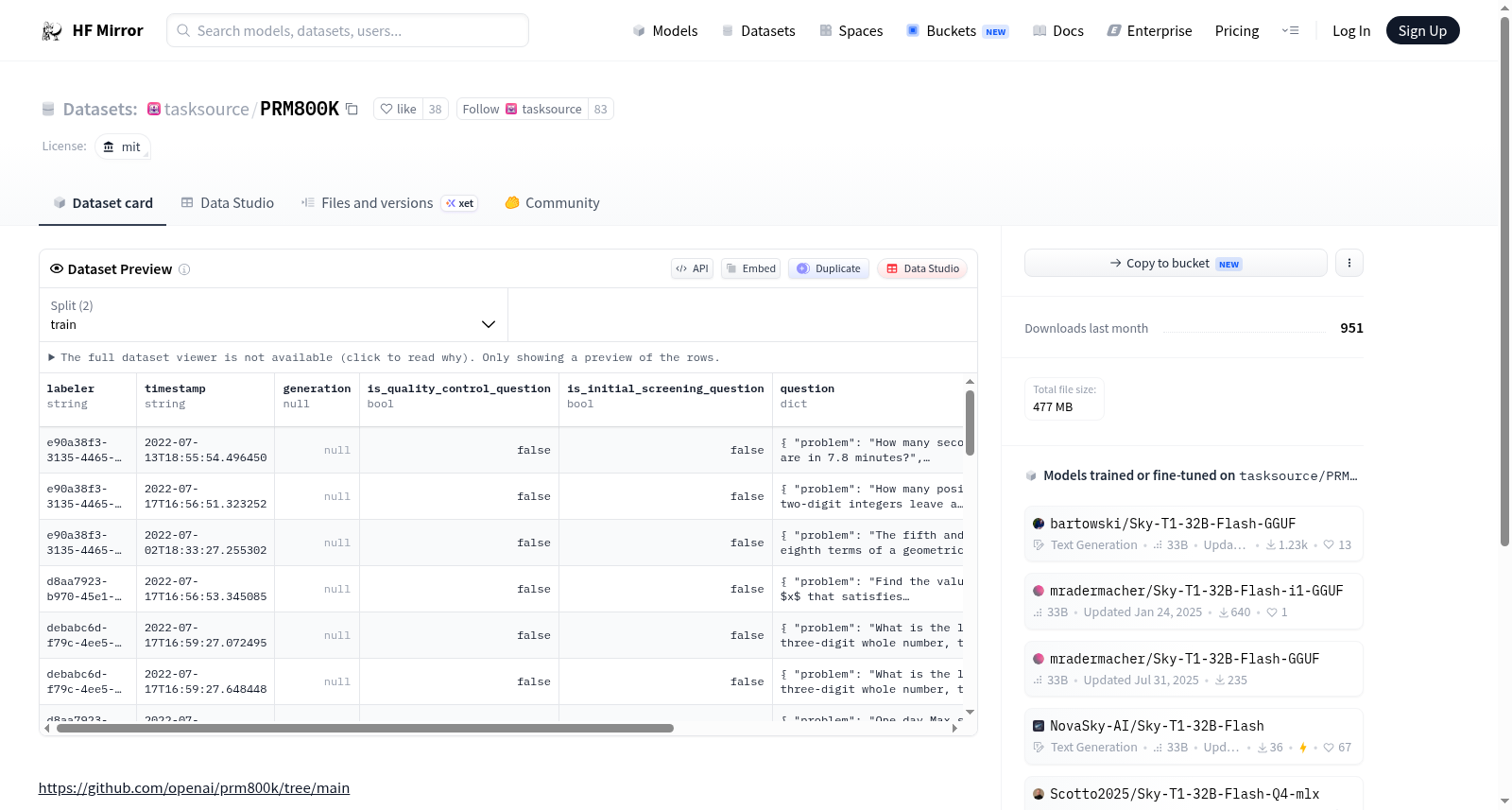Click the info icon beside Dataset Preview
This screenshot has width=1512, height=810.
[184, 269]
